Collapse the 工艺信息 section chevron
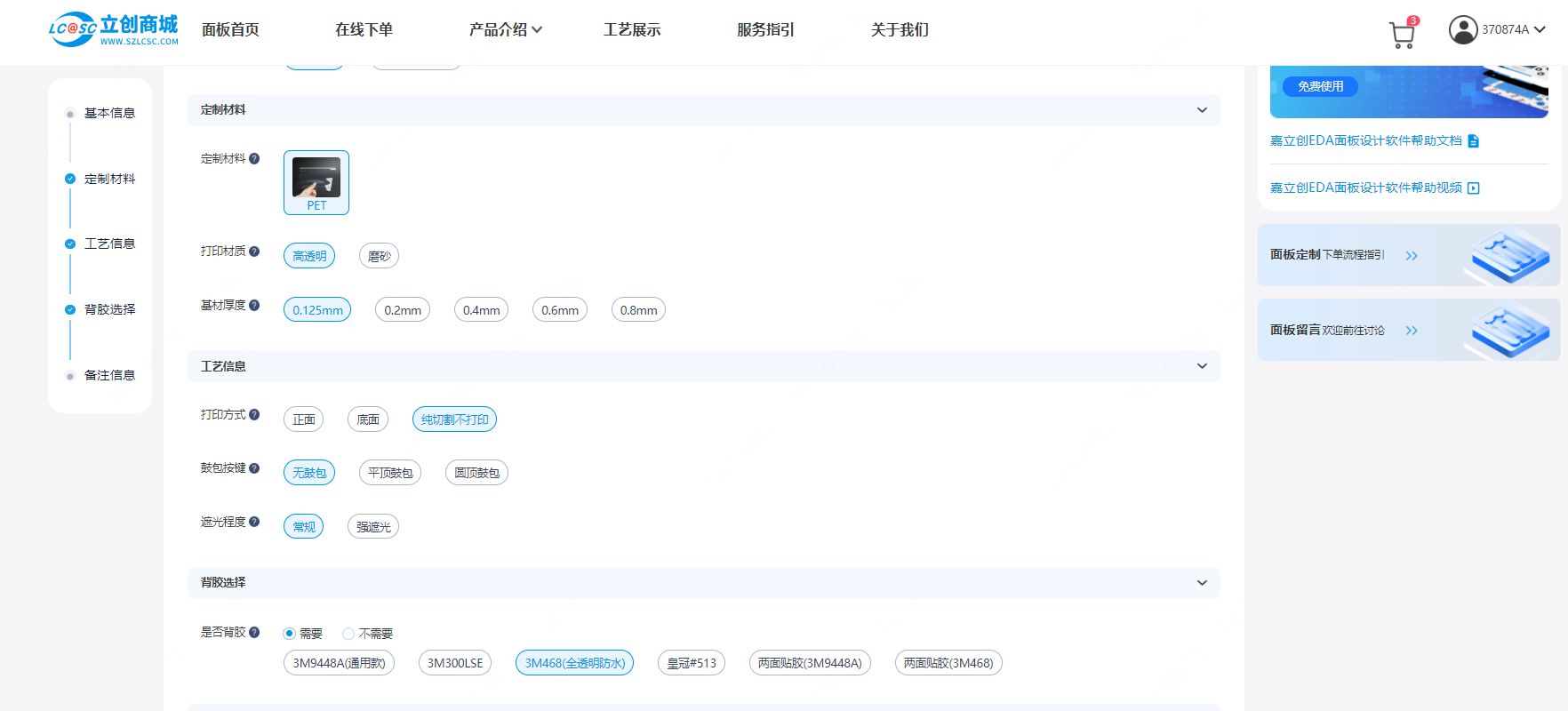The width and height of the screenshot is (1568, 711). click(1202, 366)
